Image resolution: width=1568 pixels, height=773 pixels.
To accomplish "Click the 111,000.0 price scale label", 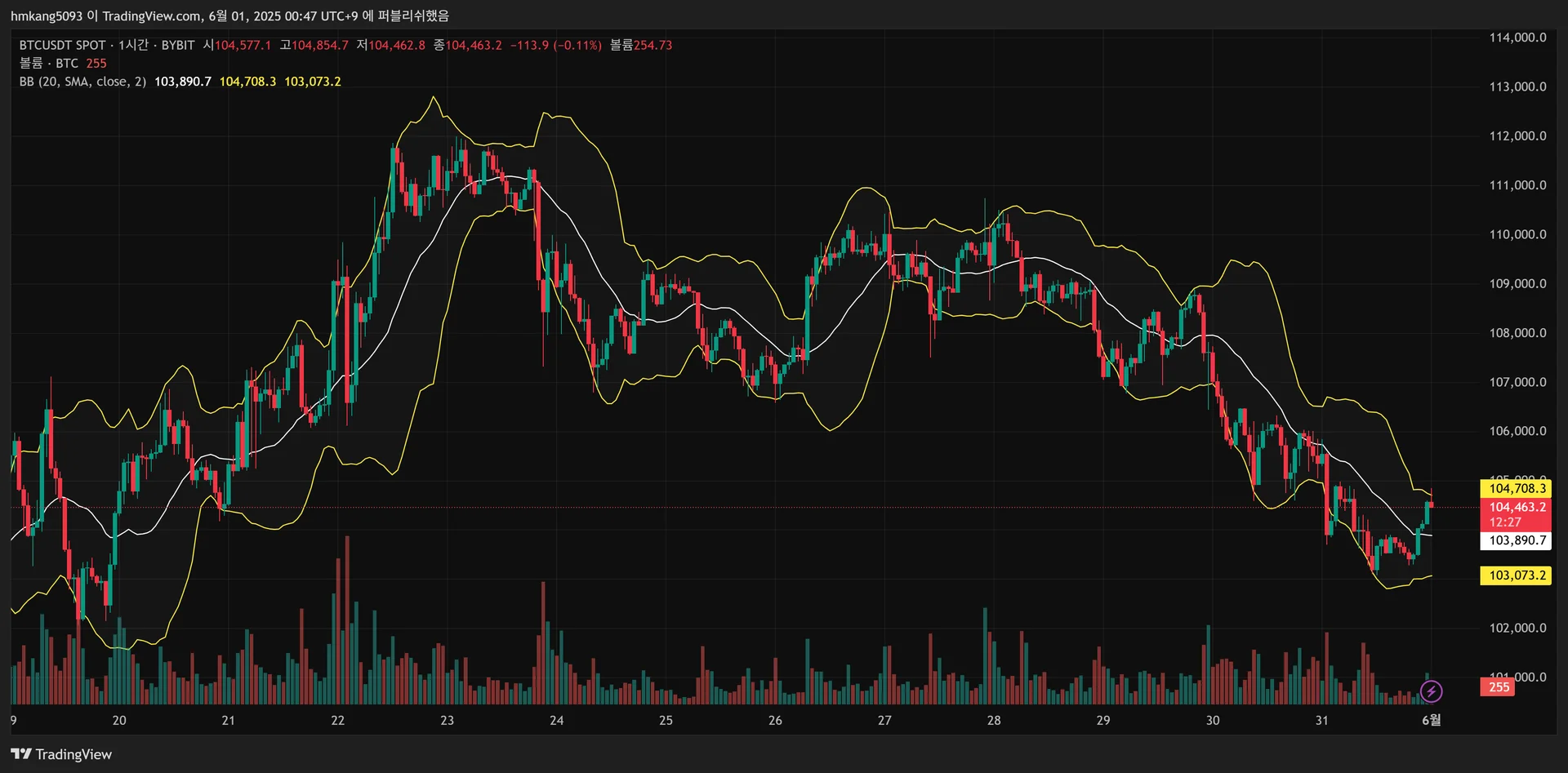I will point(1517,185).
